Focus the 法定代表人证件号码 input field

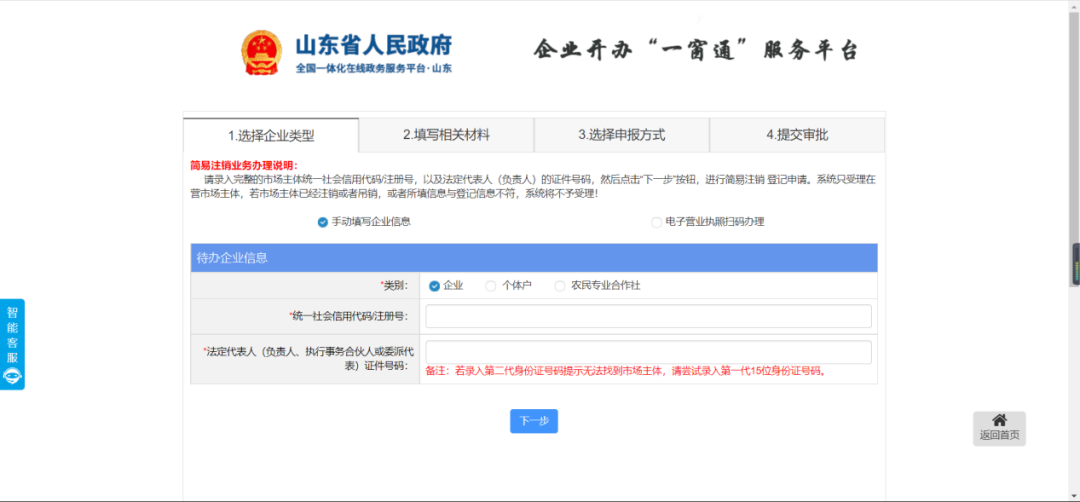(x=648, y=352)
